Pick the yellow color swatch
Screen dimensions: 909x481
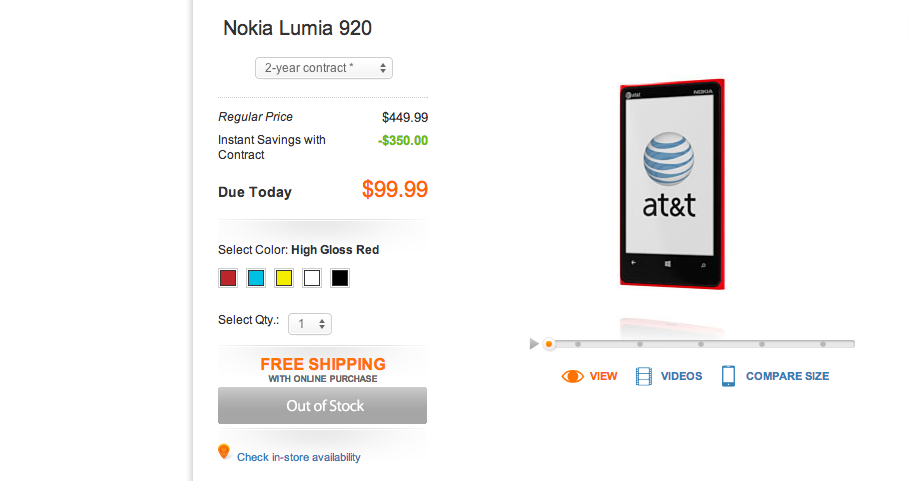click(x=284, y=278)
